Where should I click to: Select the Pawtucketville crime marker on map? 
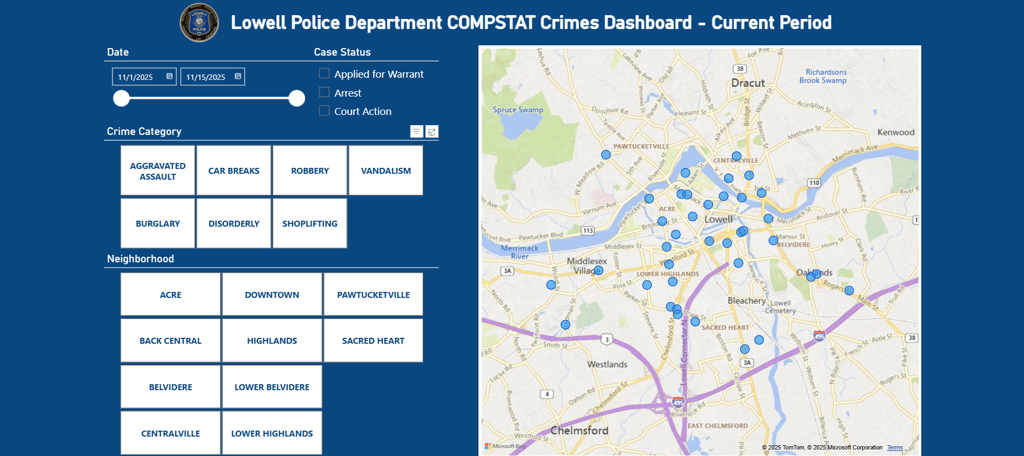click(606, 155)
